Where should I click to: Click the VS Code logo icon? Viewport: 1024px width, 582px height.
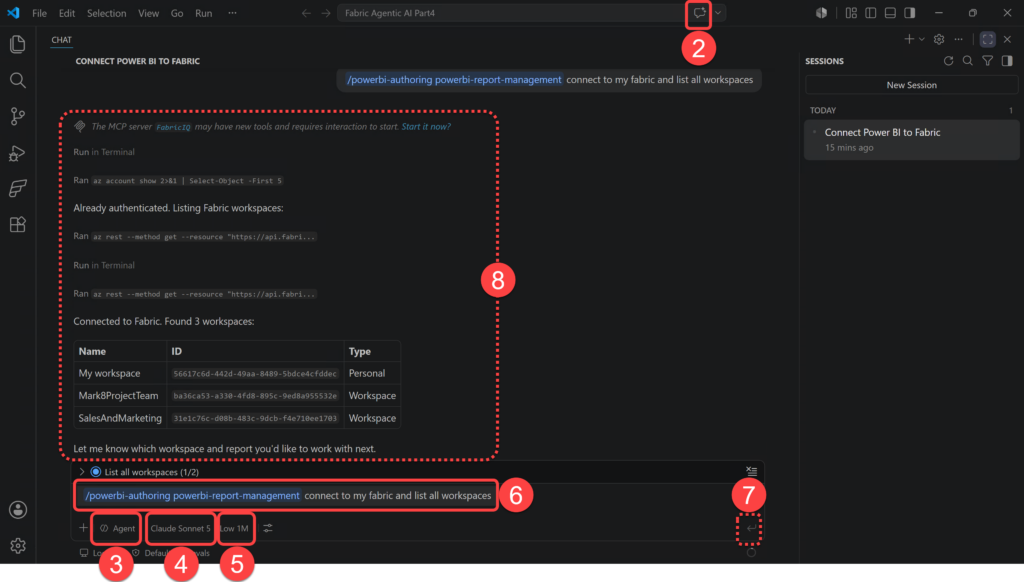tap(13, 12)
